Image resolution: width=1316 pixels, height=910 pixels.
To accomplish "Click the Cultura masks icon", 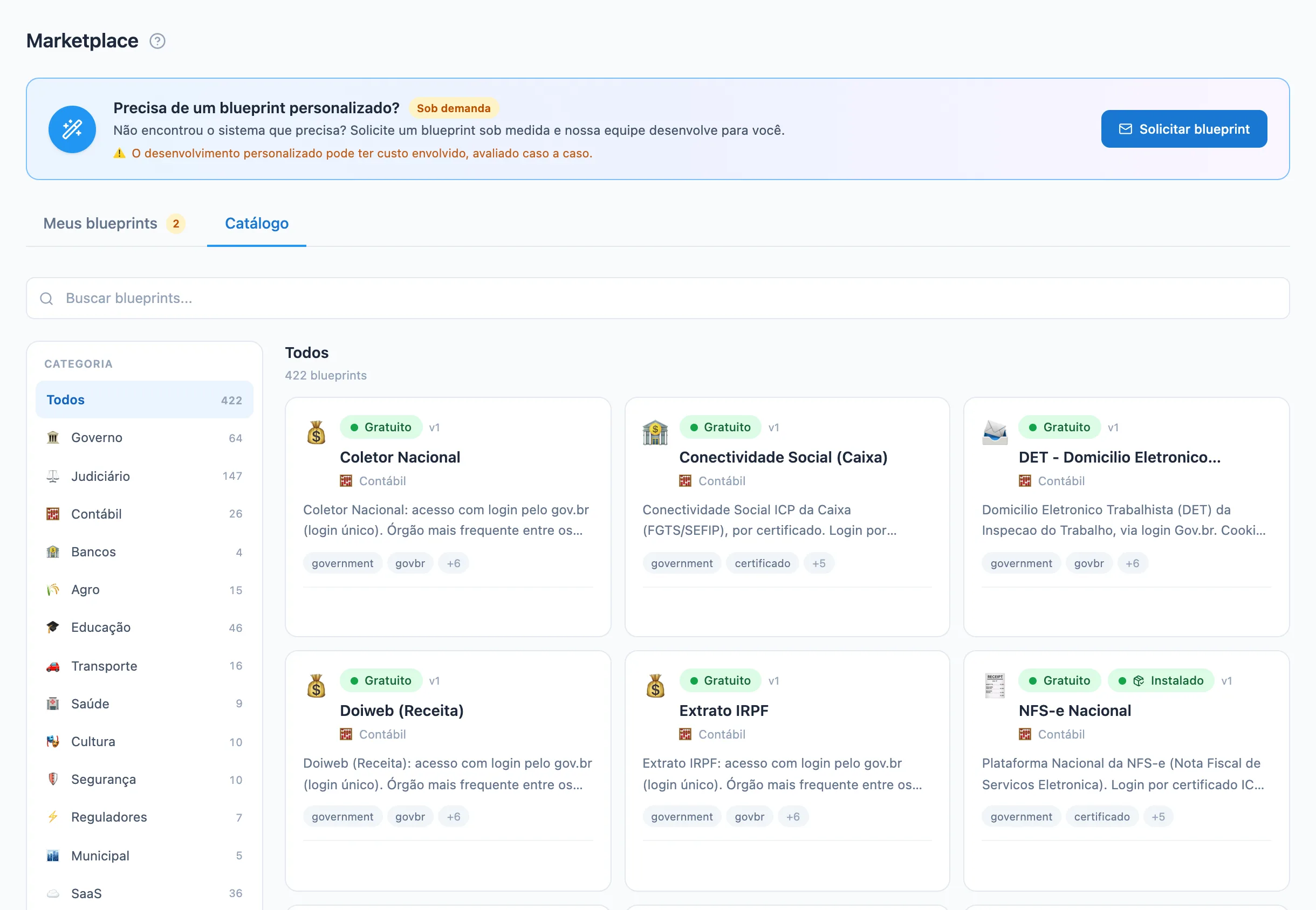I will [x=53, y=742].
